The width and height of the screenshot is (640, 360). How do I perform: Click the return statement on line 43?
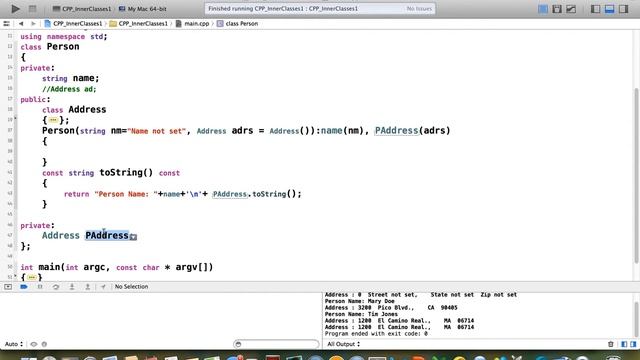coord(182,194)
